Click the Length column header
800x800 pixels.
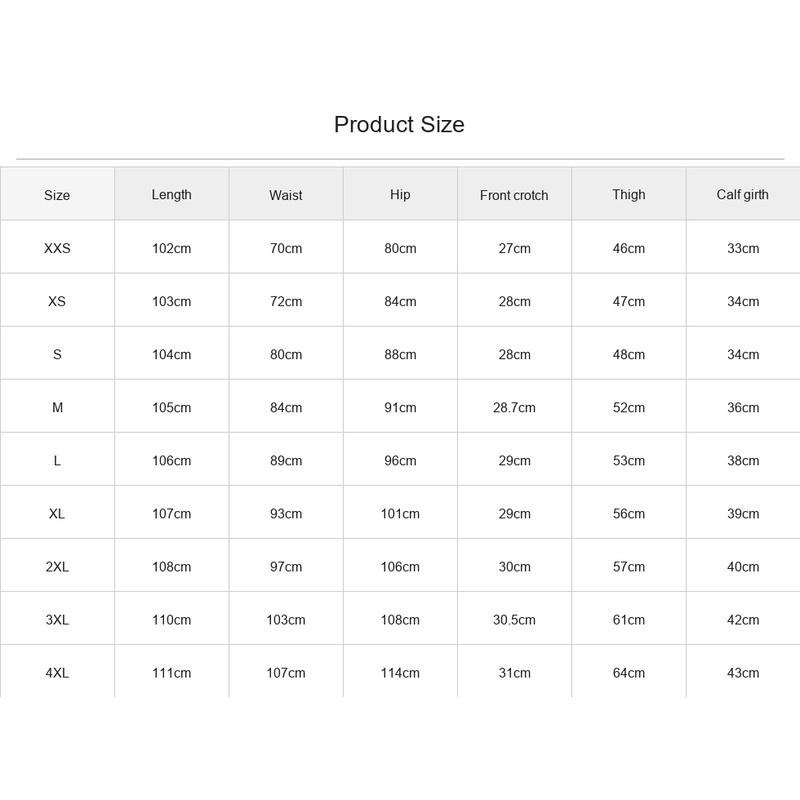click(x=171, y=194)
